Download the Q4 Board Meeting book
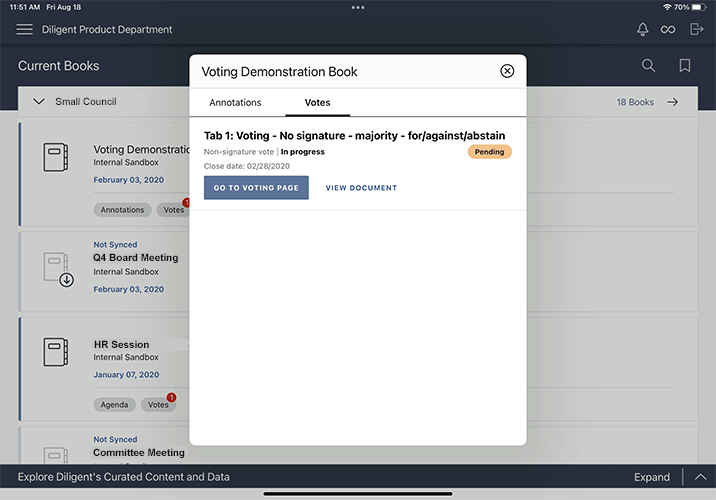Viewport: 716px width, 500px height. pos(56,267)
